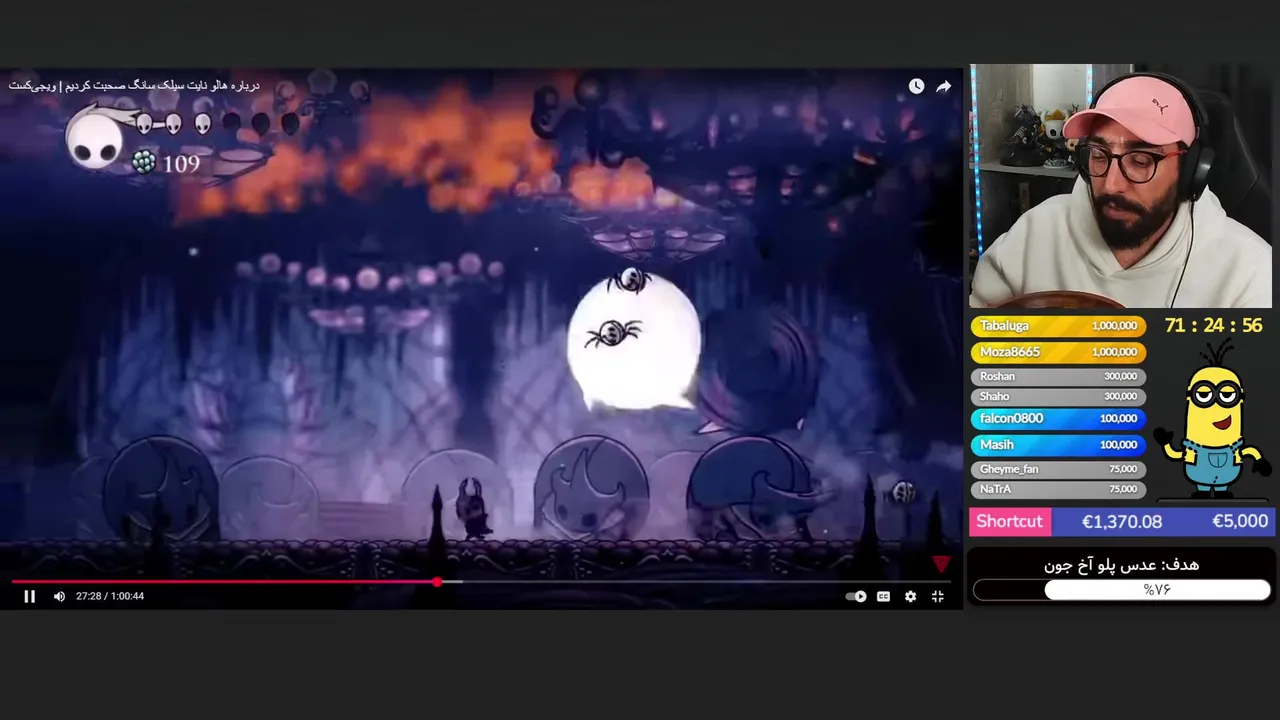Viewport: 1280px width, 720px height.
Task: Click the 109 geo counter in game
Action: tap(181, 164)
